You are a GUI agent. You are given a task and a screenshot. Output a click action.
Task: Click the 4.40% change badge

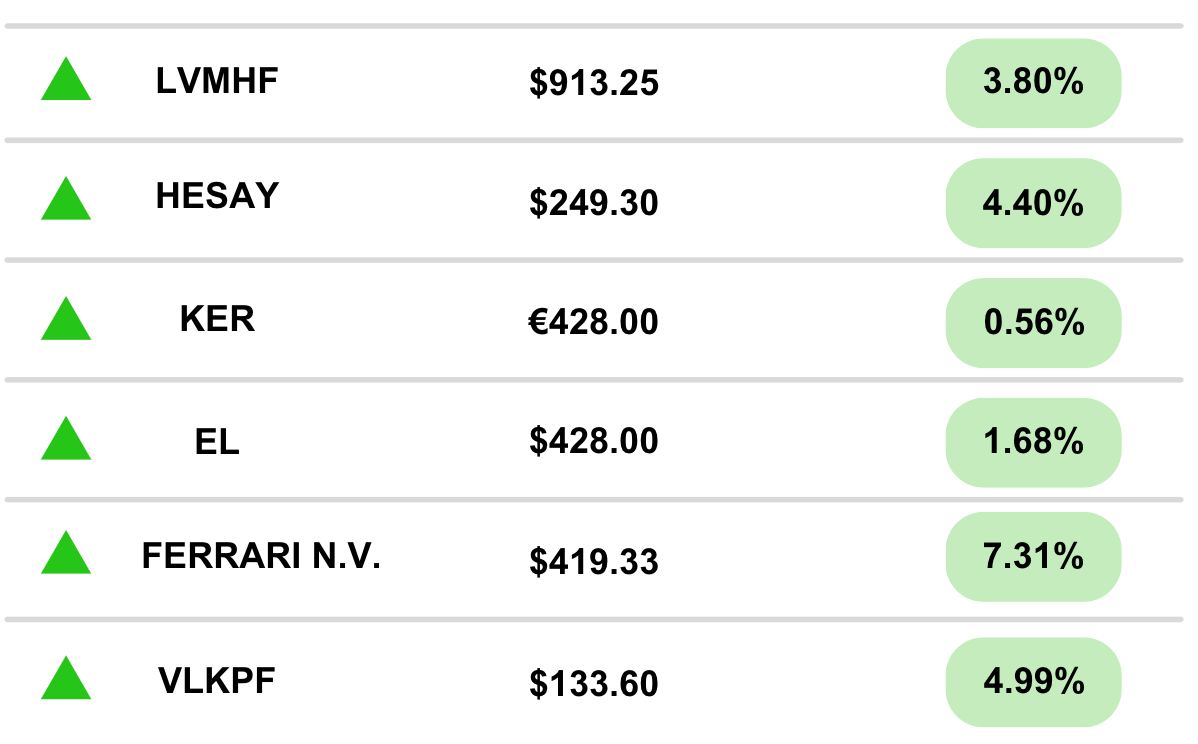coord(1033,203)
